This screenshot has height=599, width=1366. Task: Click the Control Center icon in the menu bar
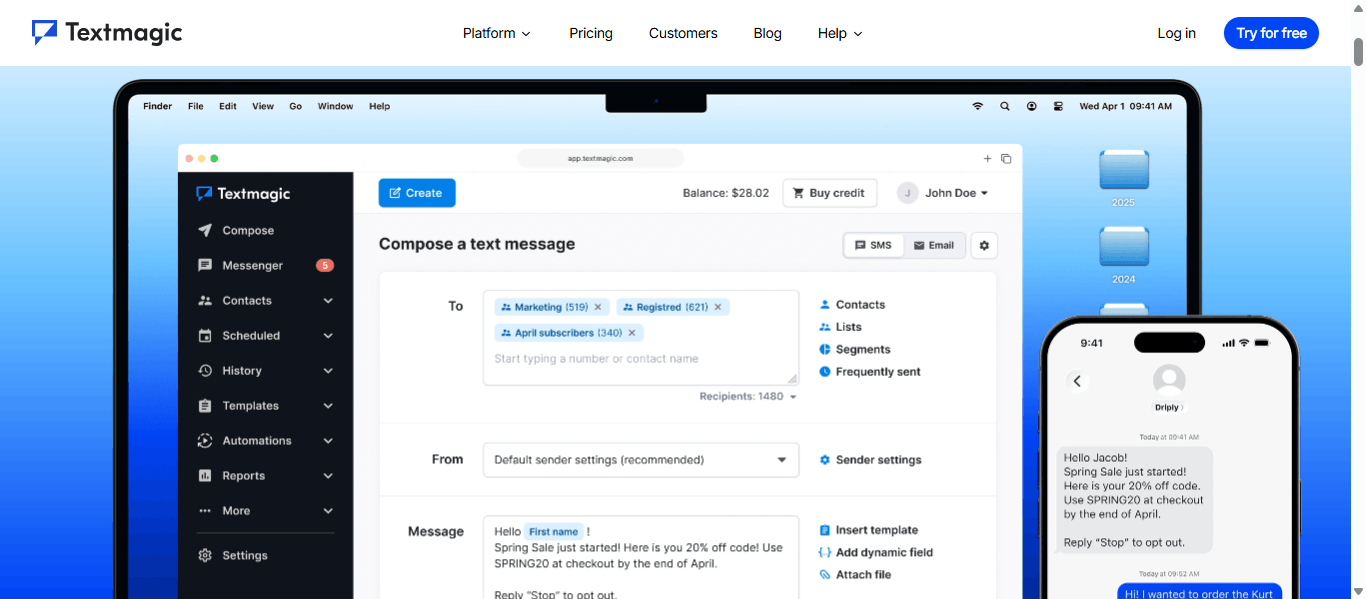[1058, 106]
